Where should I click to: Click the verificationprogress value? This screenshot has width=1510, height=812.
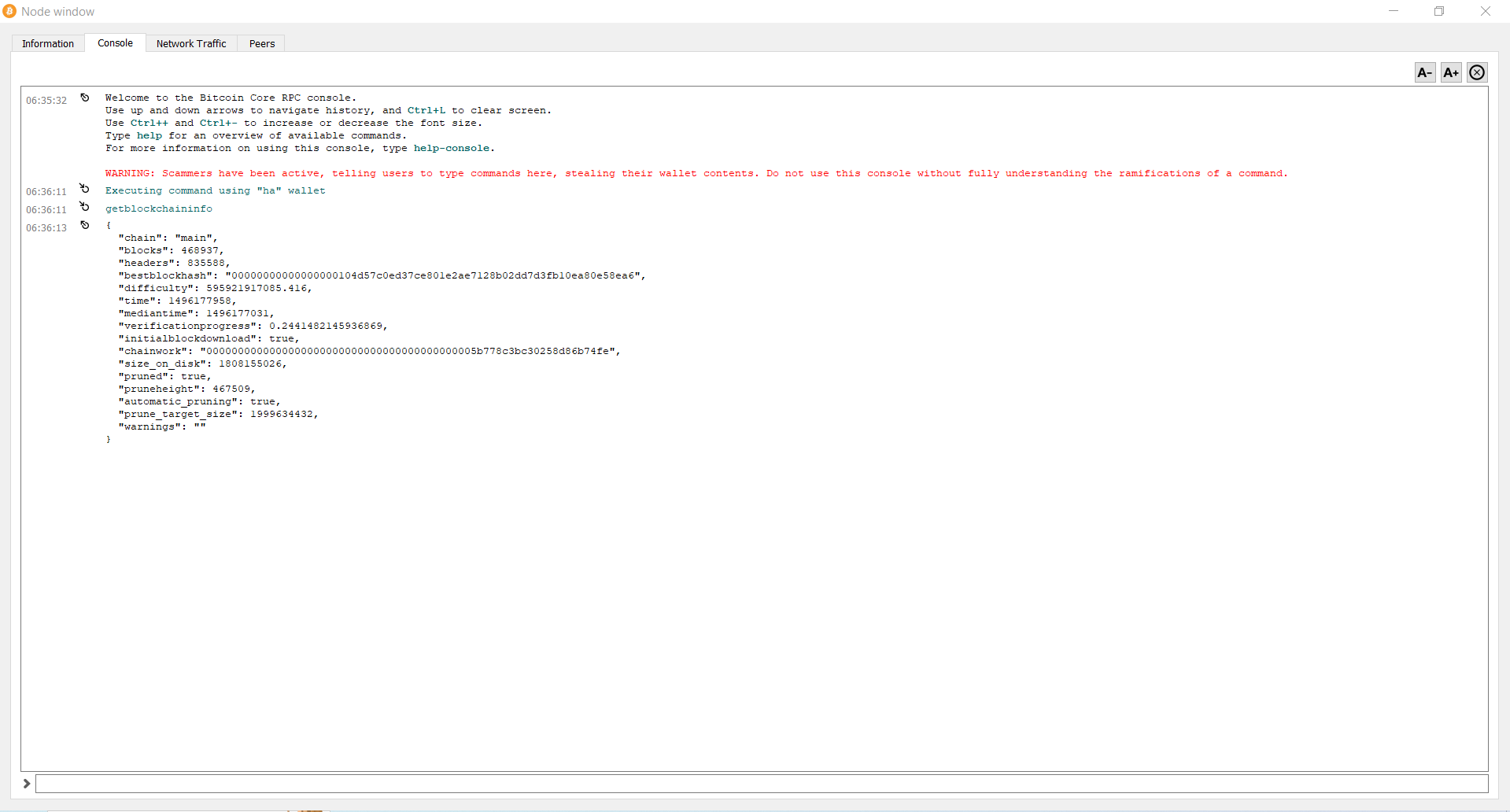326,326
